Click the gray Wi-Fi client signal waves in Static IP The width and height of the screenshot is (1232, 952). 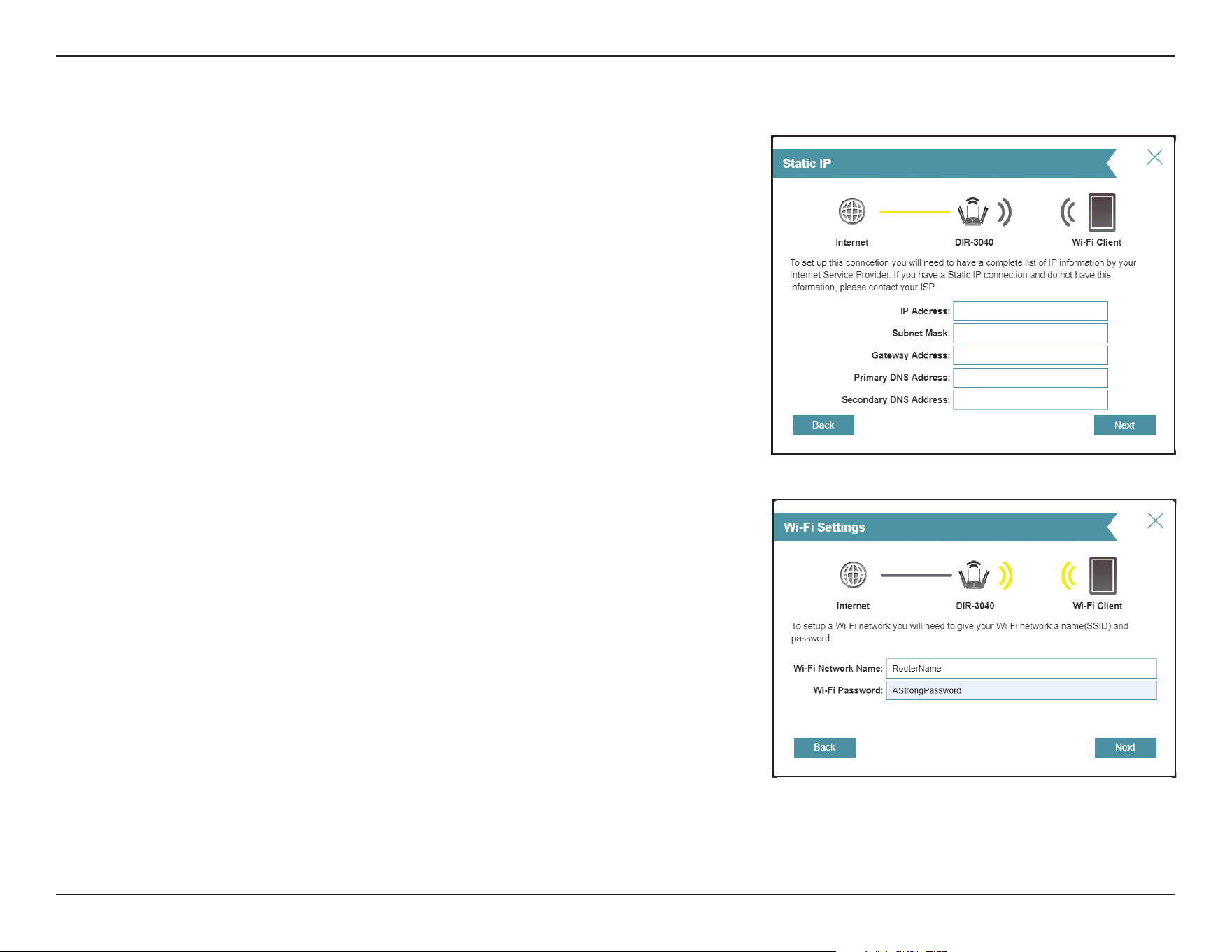click(1068, 212)
